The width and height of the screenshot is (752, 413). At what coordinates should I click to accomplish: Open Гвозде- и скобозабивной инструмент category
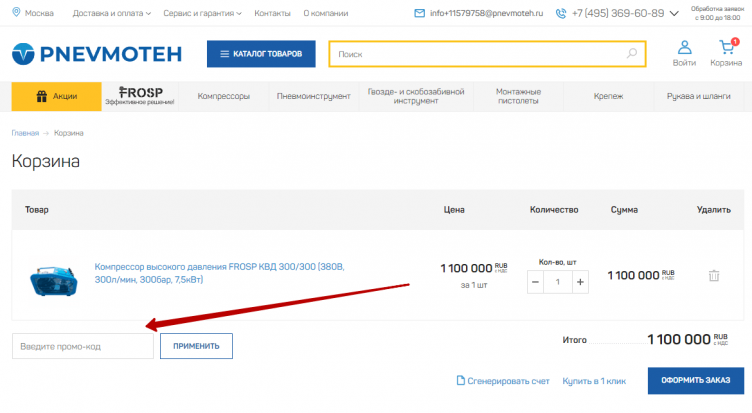click(416, 96)
